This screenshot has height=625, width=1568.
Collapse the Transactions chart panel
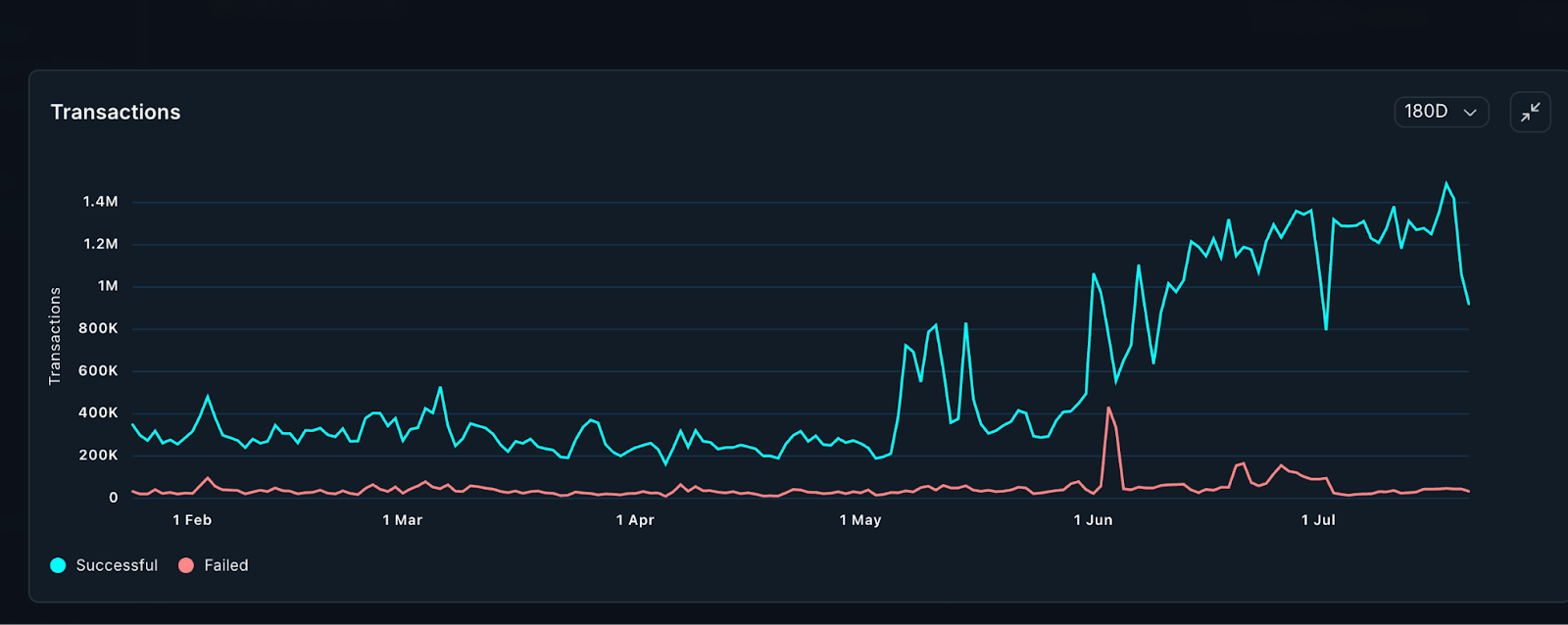tap(1530, 112)
